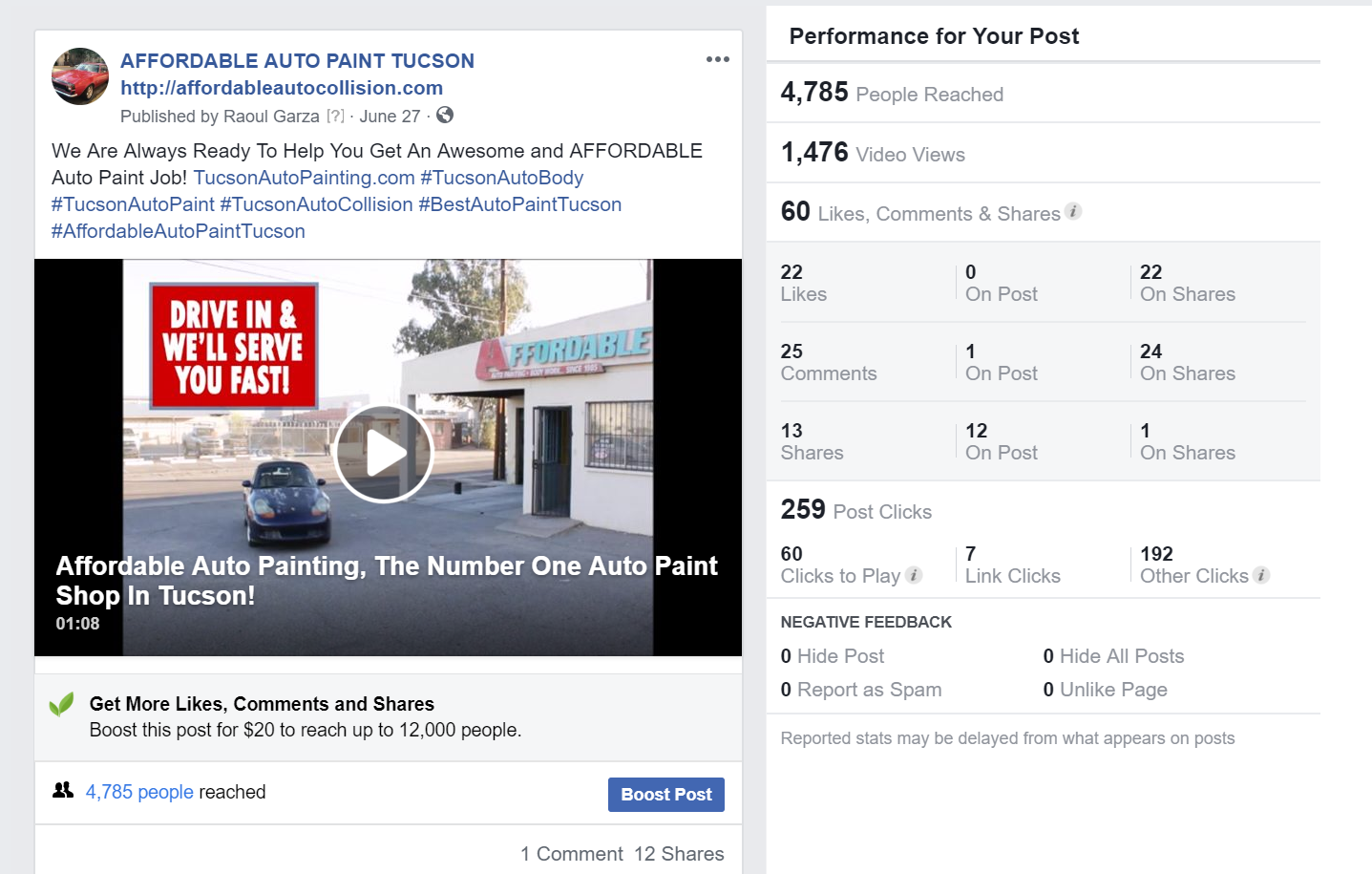Click the Boost Post button
The height and width of the screenshot is (874, 1372).
coord(666,795)
